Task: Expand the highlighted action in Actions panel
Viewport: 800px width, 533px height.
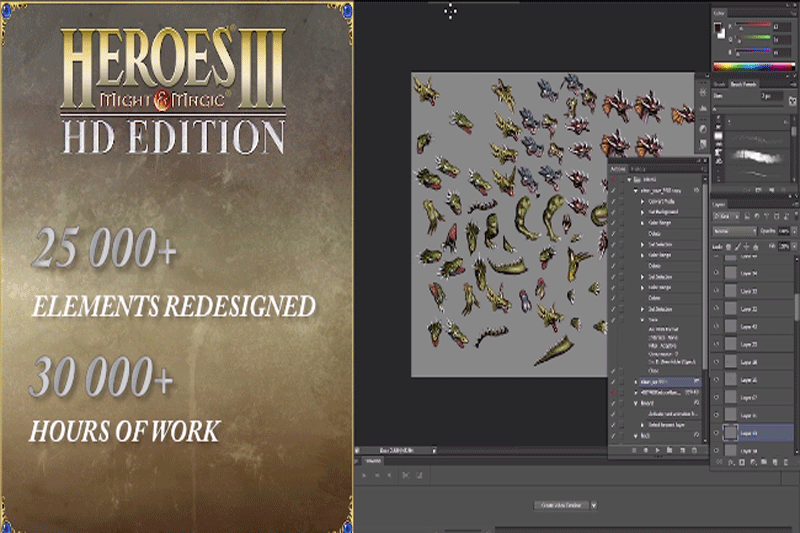Action: tap(636, 382)
